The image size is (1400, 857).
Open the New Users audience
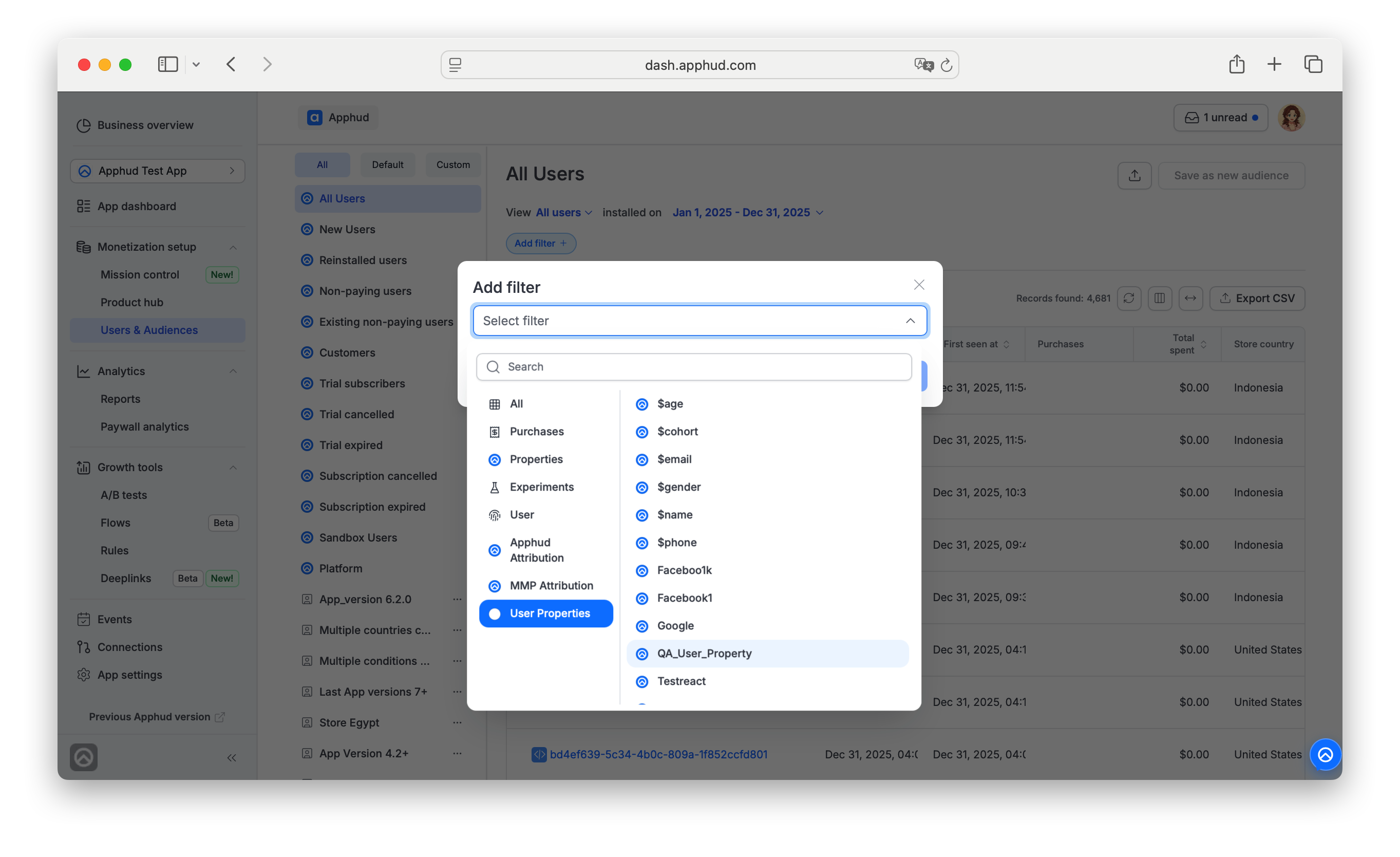click(388, 230)
